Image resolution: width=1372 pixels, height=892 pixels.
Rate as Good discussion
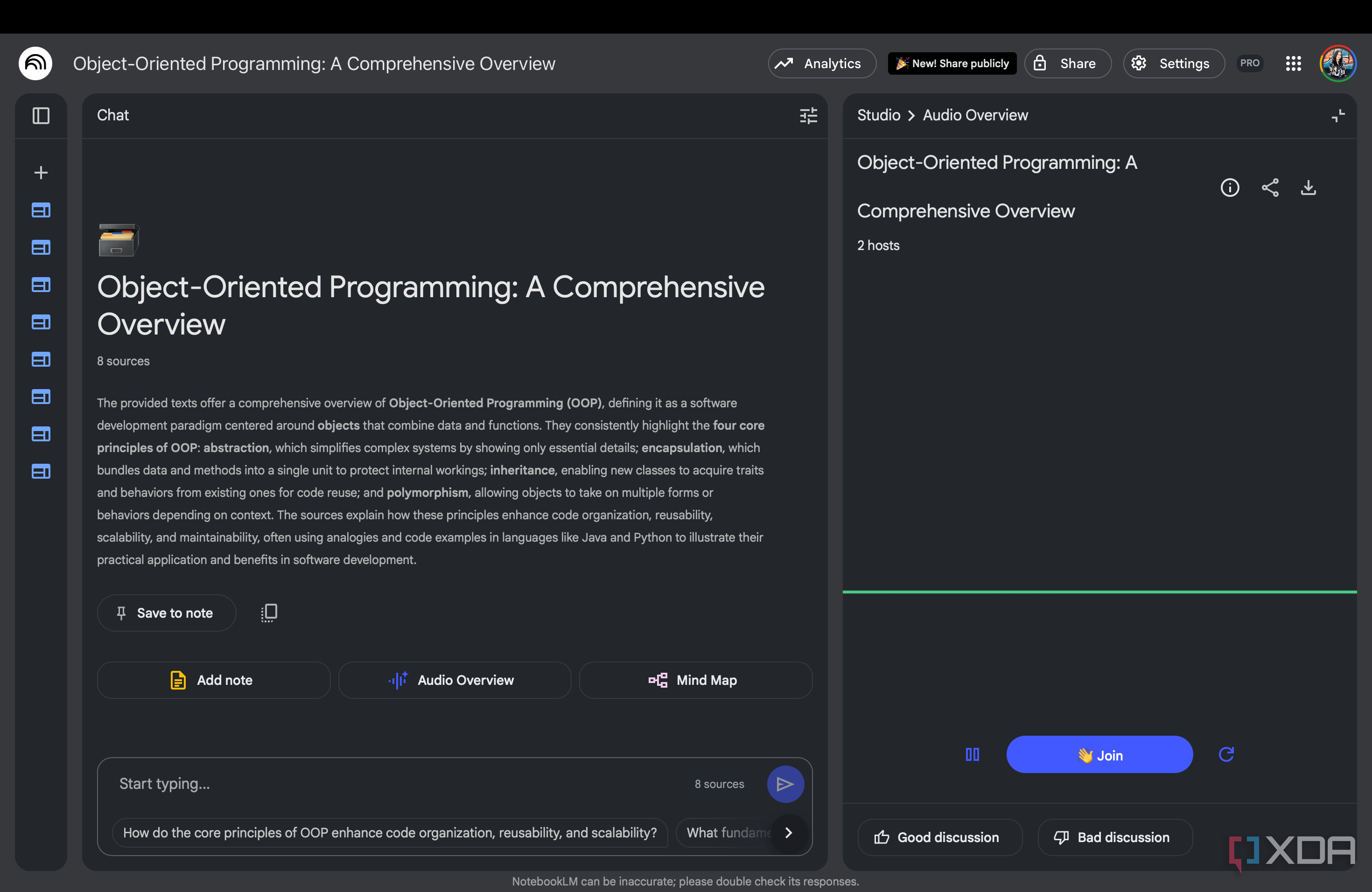coord(940,837)
